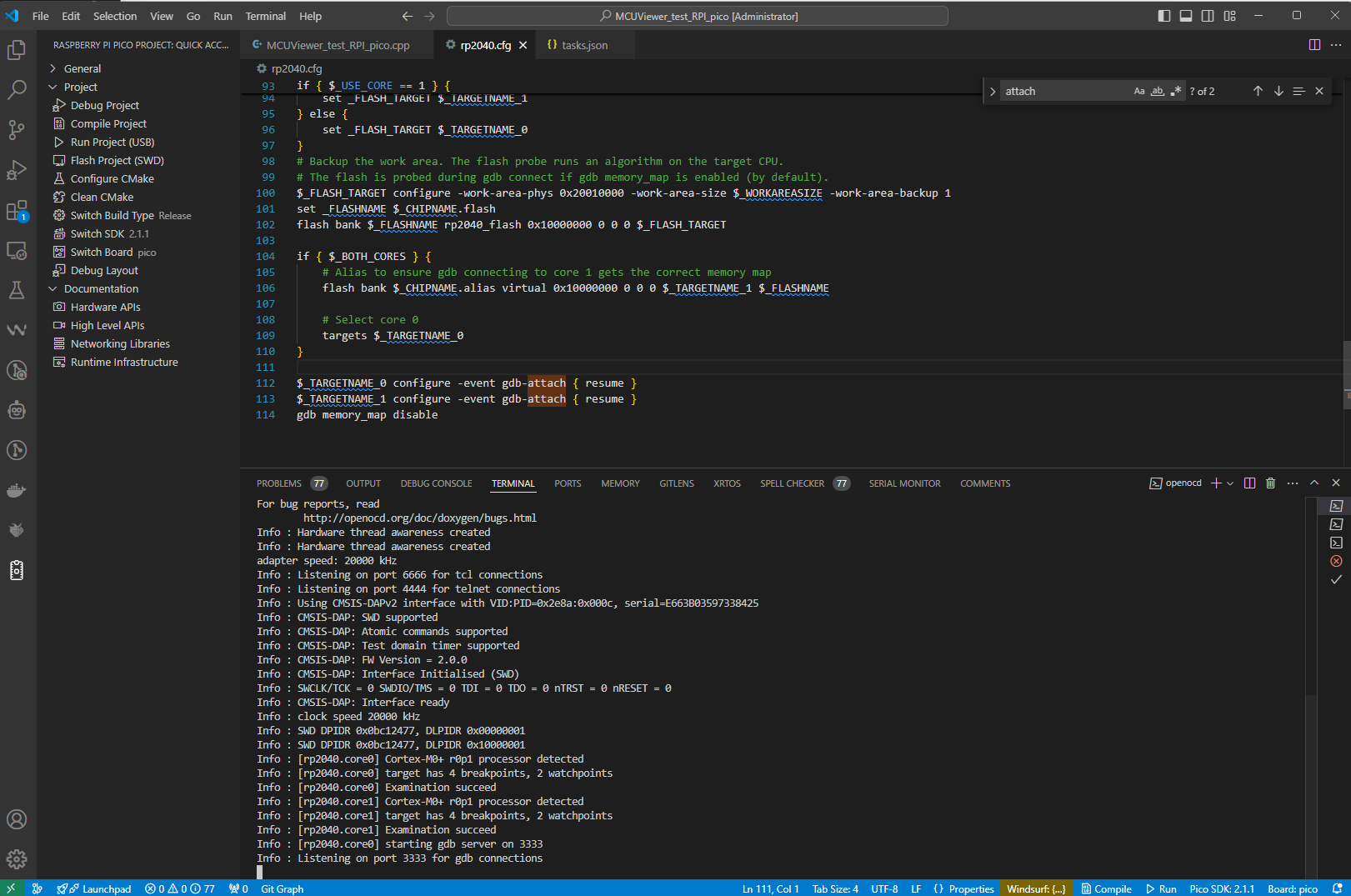Toggle Match Case in find widget
The image size is (1351, 896).
click(x=1138, y=92)
